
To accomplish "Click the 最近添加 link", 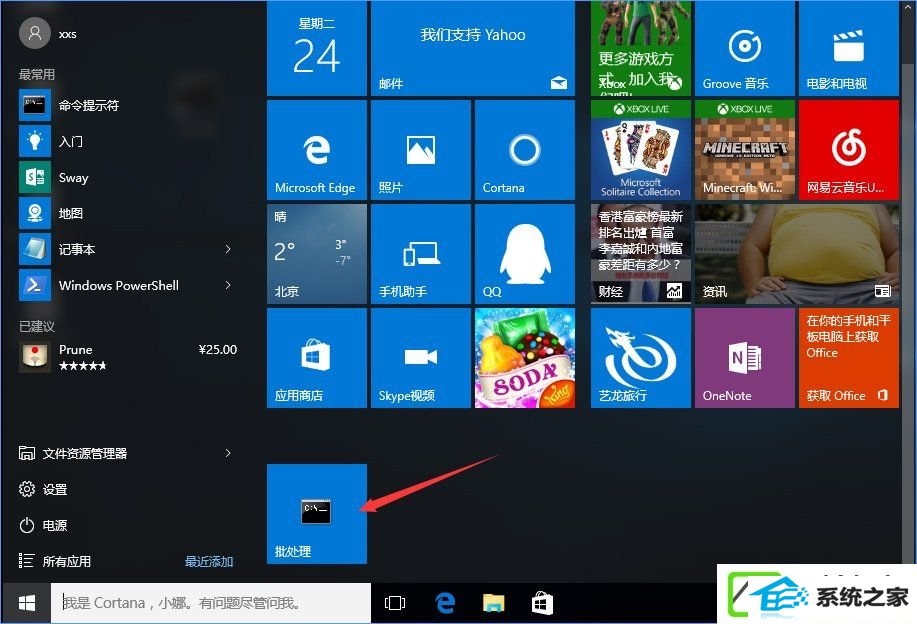I will [209, 561].
